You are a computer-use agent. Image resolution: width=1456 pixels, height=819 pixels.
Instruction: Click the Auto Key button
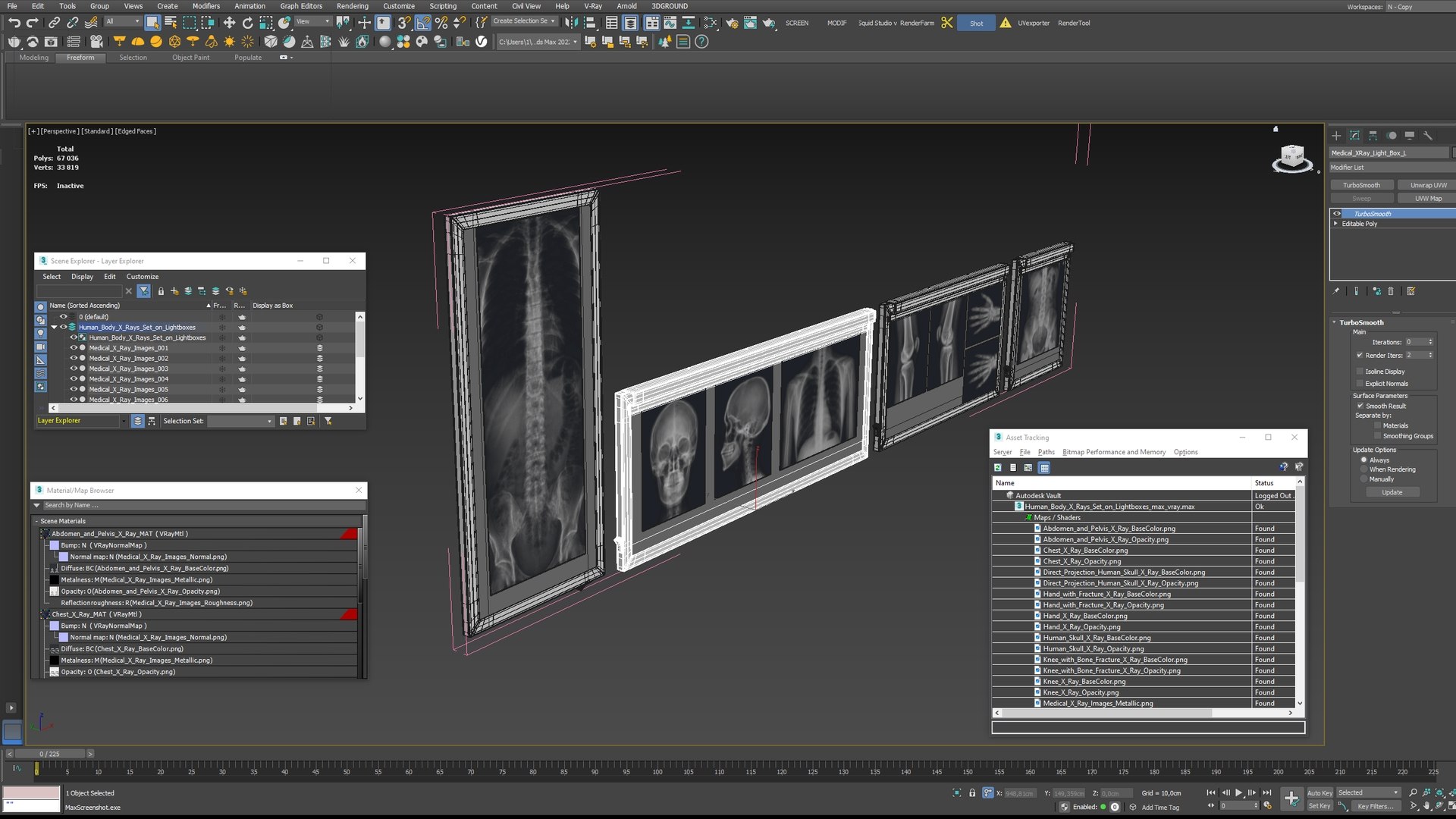point(1319,793)
